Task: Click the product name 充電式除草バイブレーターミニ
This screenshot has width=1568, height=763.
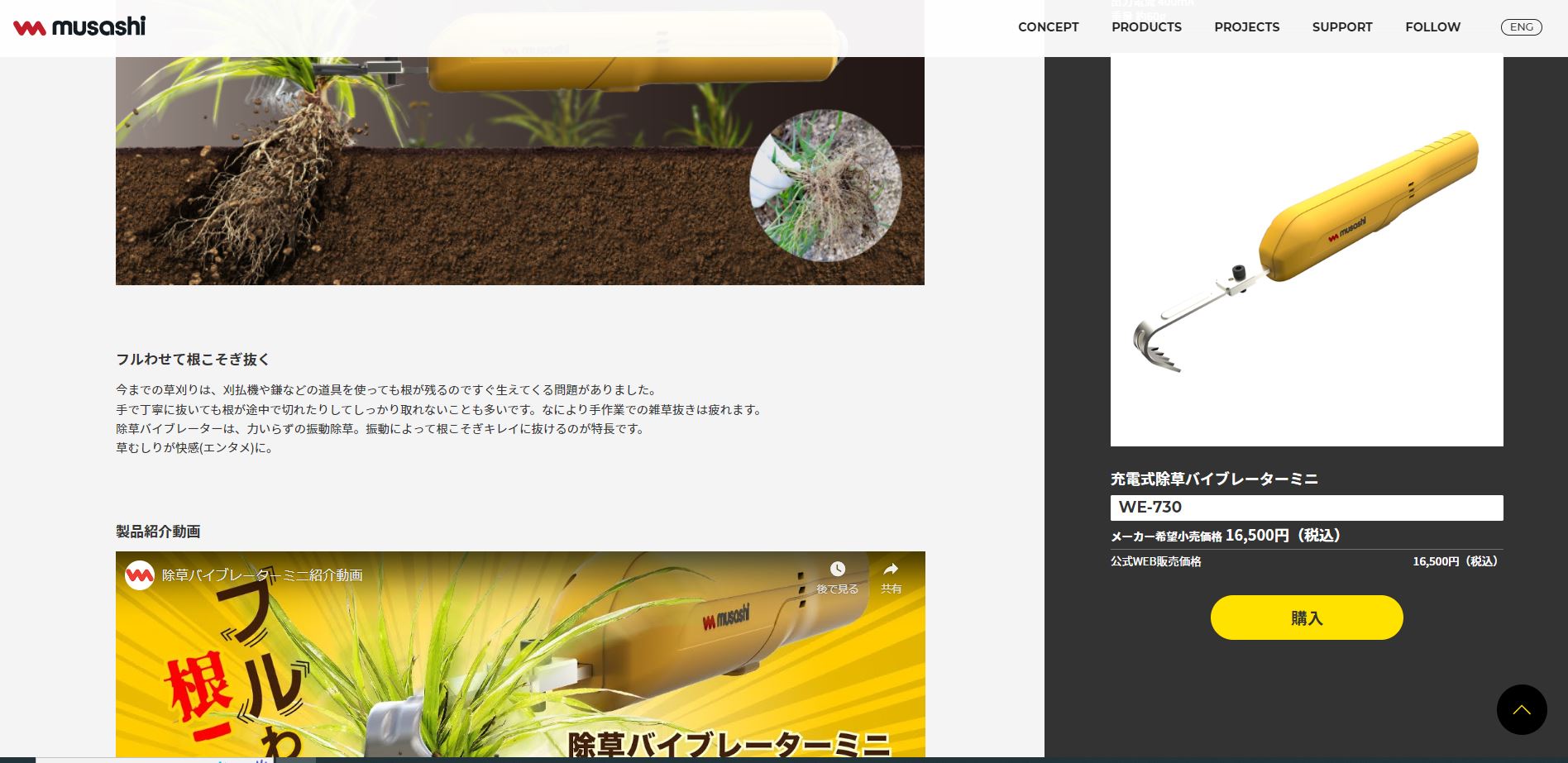Action: (1214, 479)
